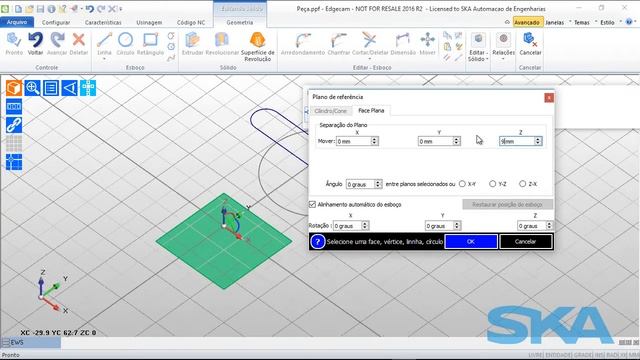Select the Y-Z plane radio button
This screenshot has height=360, width=640.
click(x=492, y=184)
